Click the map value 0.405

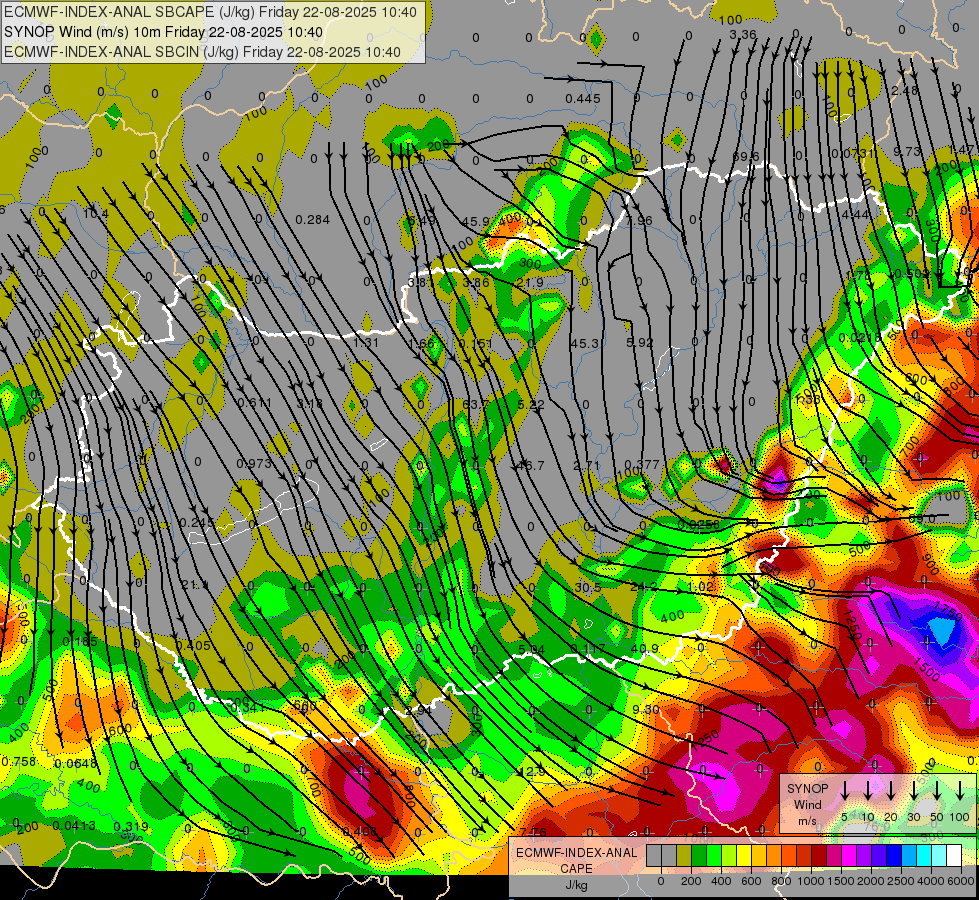click(193, 646)
